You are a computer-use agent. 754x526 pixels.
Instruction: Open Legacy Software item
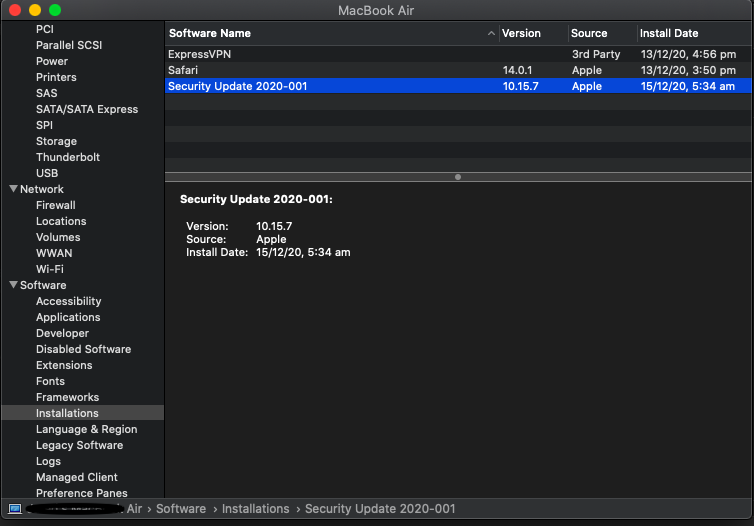pos(79,445)
